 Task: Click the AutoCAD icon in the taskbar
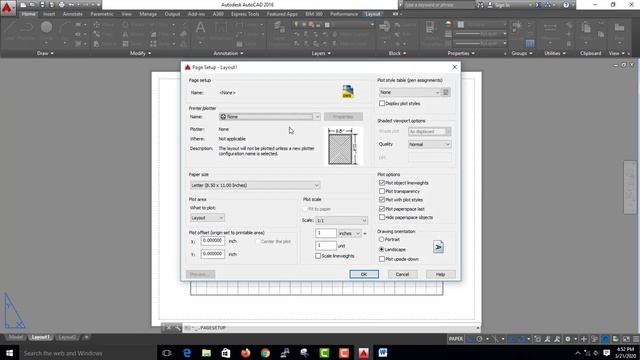coord(363,353)
